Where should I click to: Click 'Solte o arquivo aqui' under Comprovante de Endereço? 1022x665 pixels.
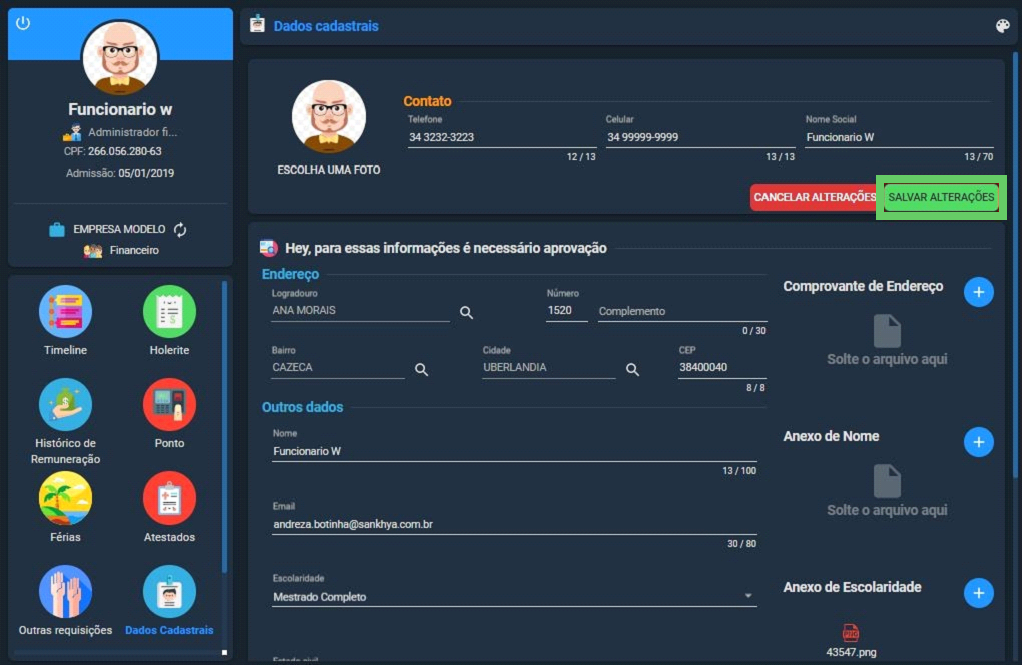pyautogui.click(x=887, y=359)
